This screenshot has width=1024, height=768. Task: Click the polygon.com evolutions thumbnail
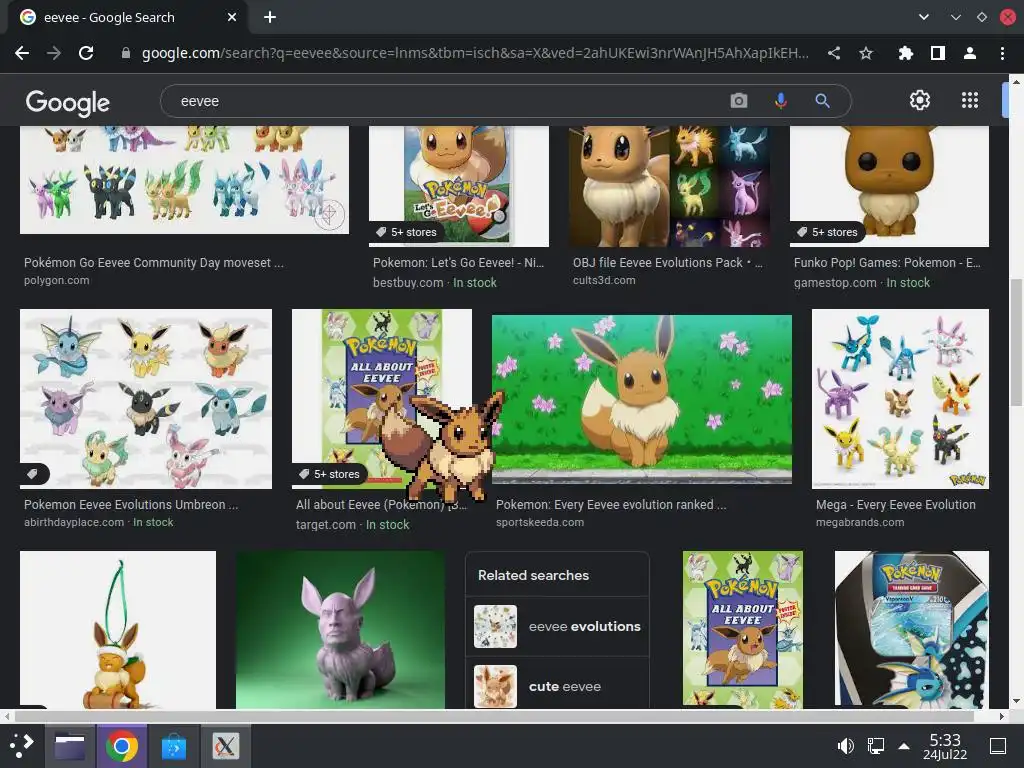(184, 180)
